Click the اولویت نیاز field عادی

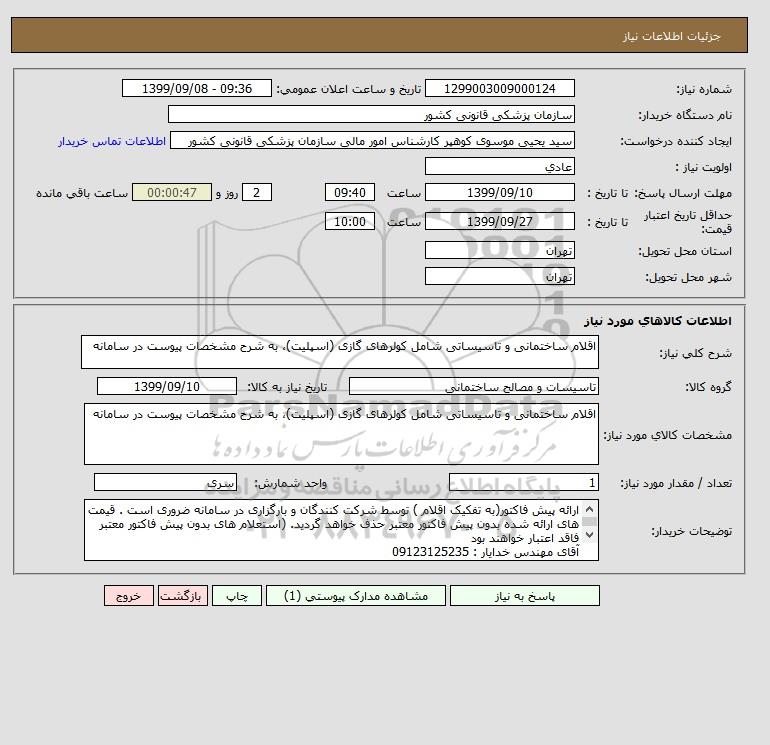(499, 166)
